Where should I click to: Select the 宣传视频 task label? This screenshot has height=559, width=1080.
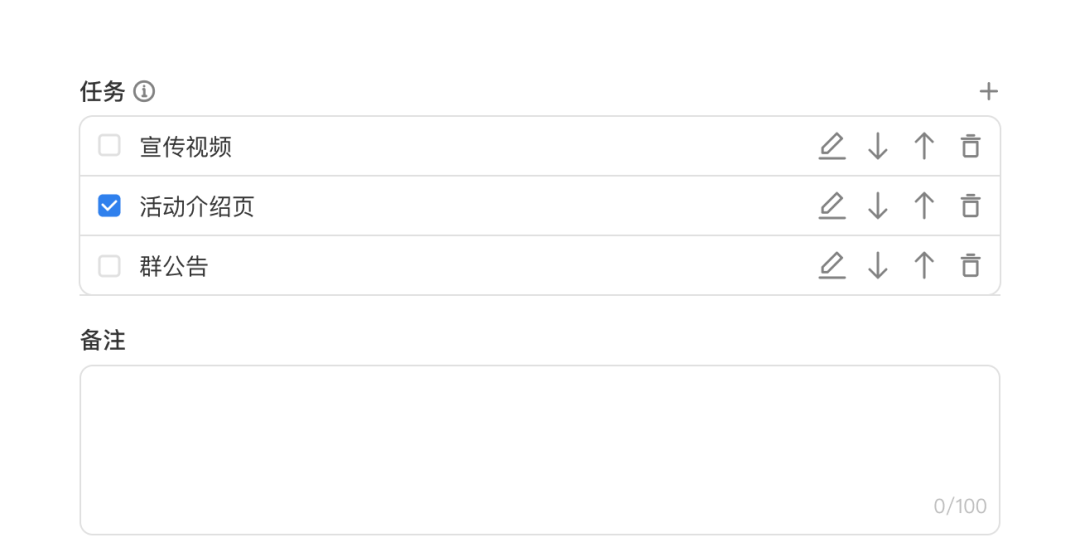coord(185,147)
